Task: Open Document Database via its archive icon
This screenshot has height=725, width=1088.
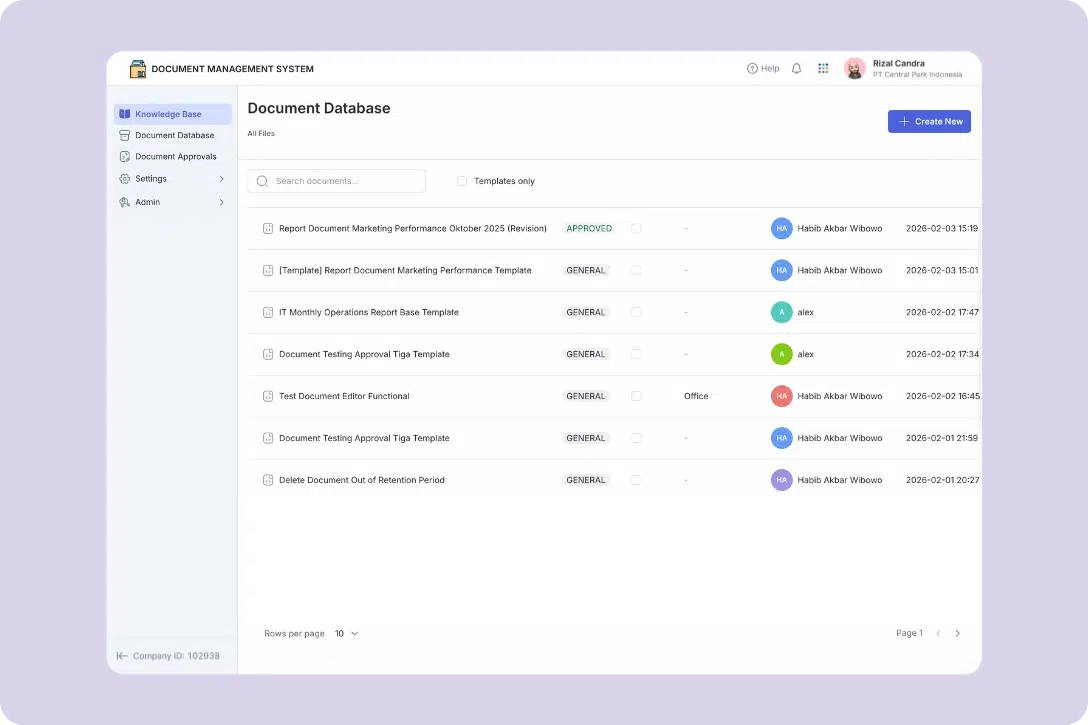Action: (124, 135)
